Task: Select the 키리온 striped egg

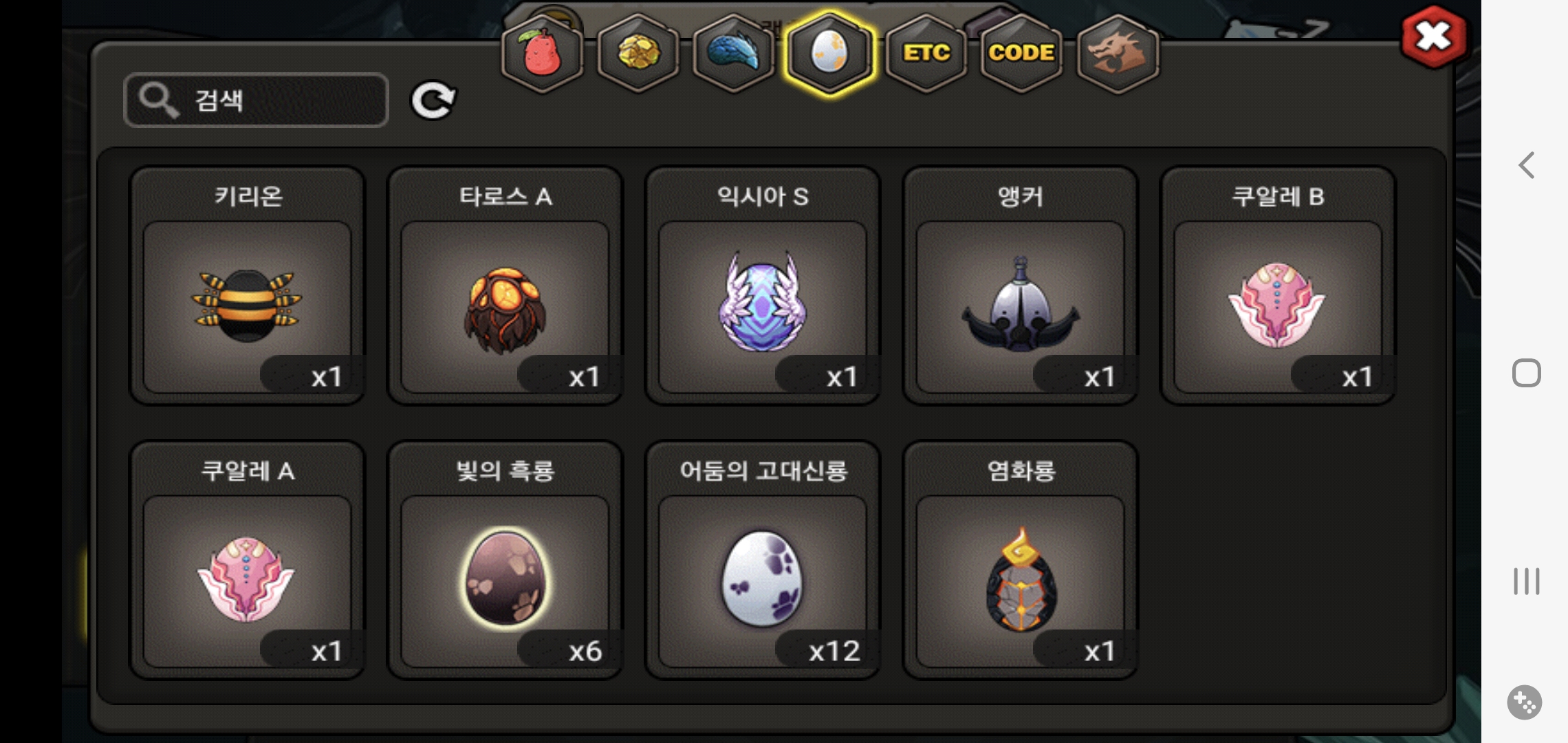Action: 247,286
